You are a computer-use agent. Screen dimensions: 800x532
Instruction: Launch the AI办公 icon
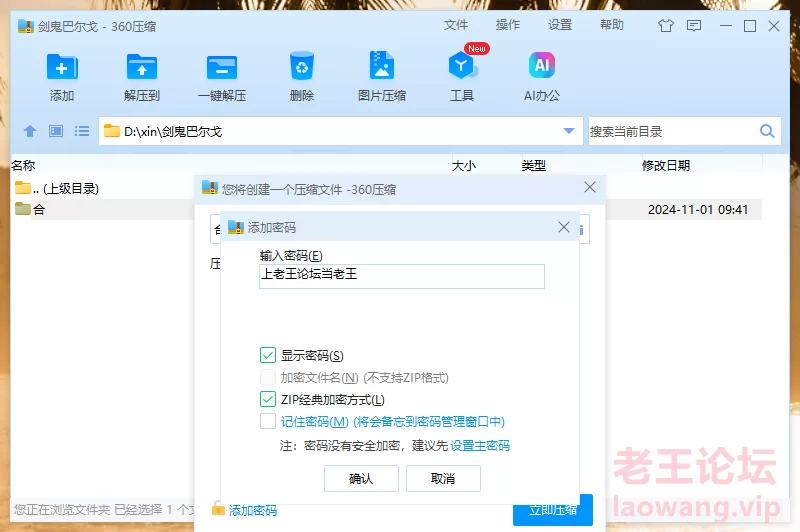click(542, 68)
